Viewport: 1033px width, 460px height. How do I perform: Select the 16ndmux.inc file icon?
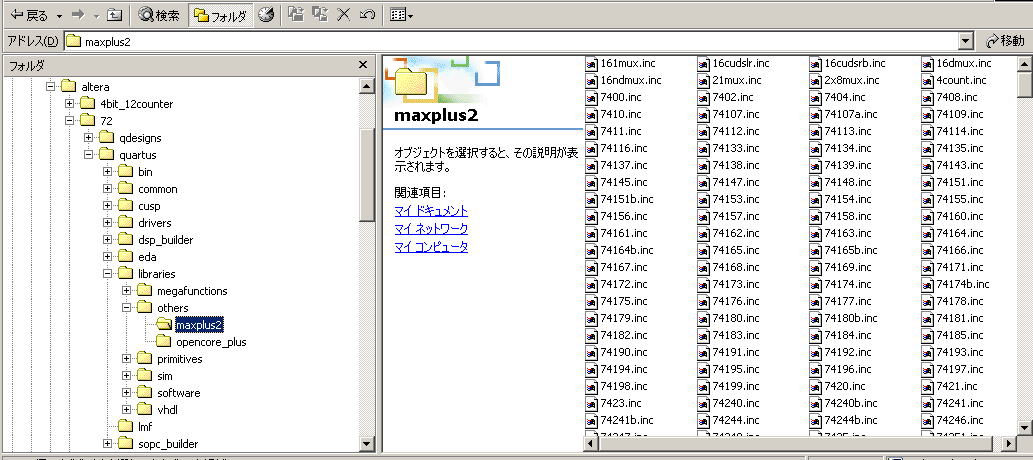(592, 80)
